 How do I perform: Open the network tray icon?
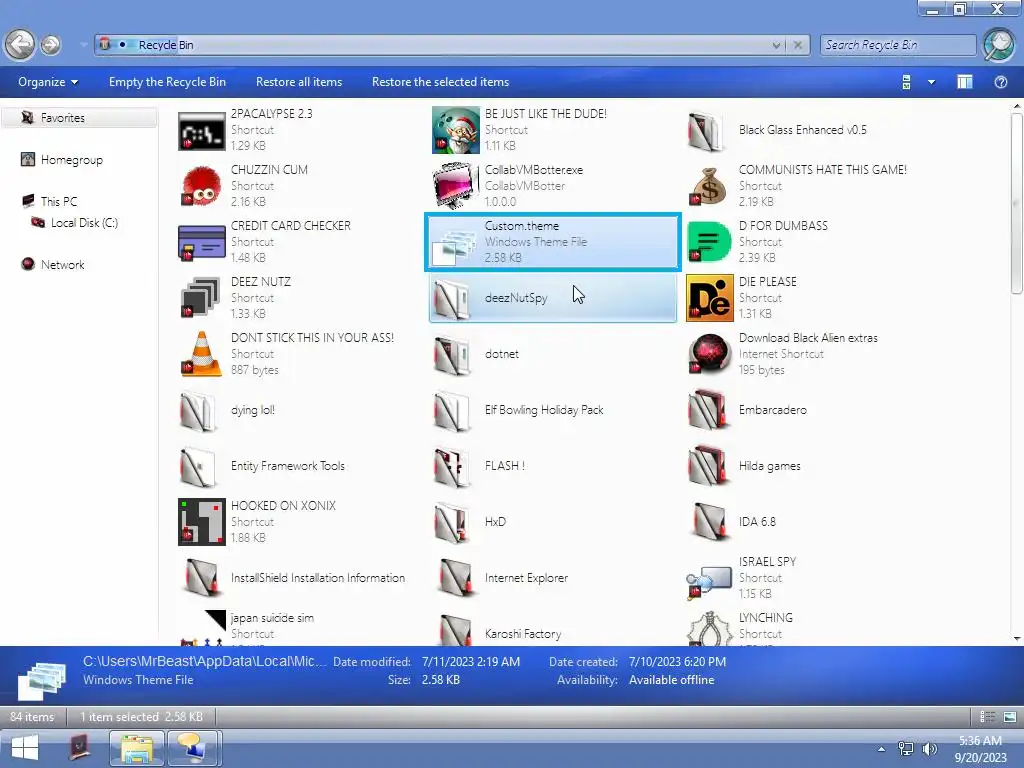tap(906, 749)
